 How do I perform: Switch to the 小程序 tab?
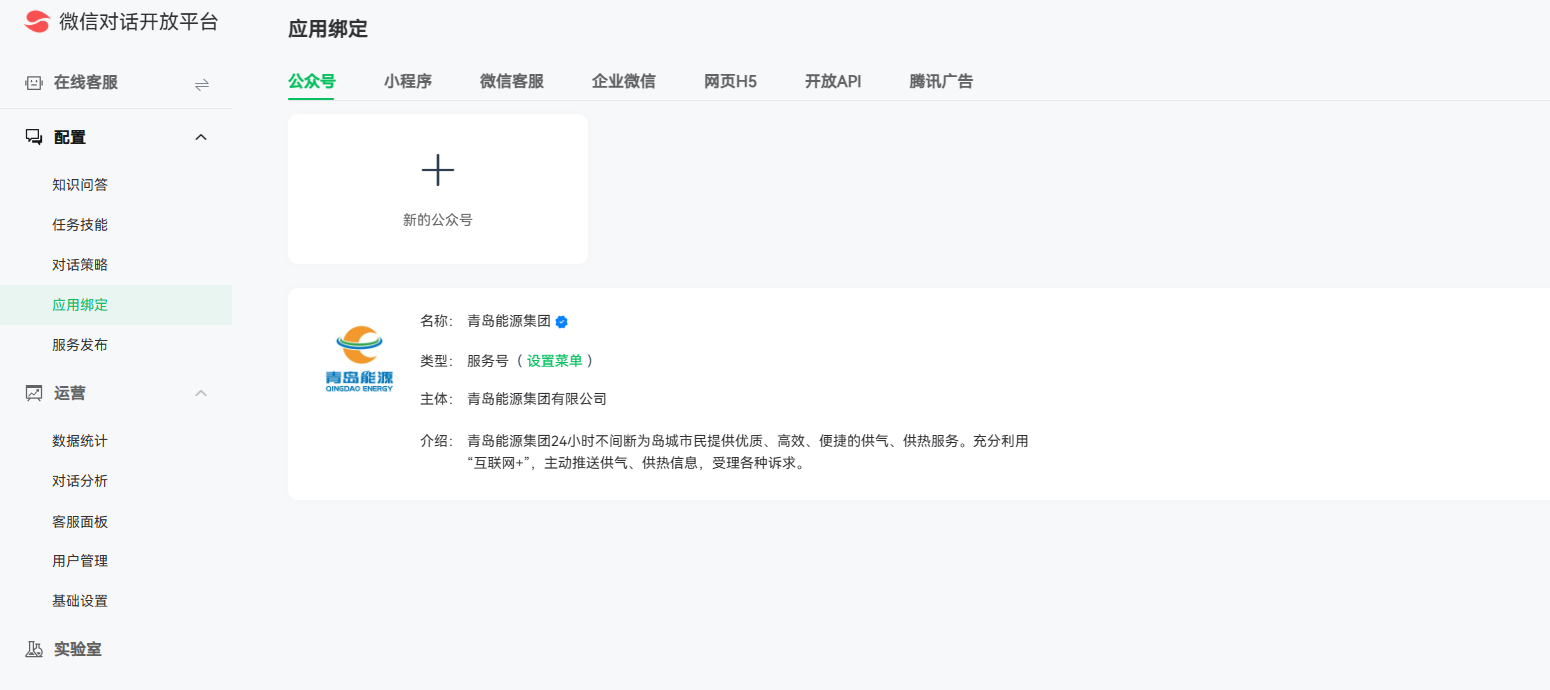point(408,82)
